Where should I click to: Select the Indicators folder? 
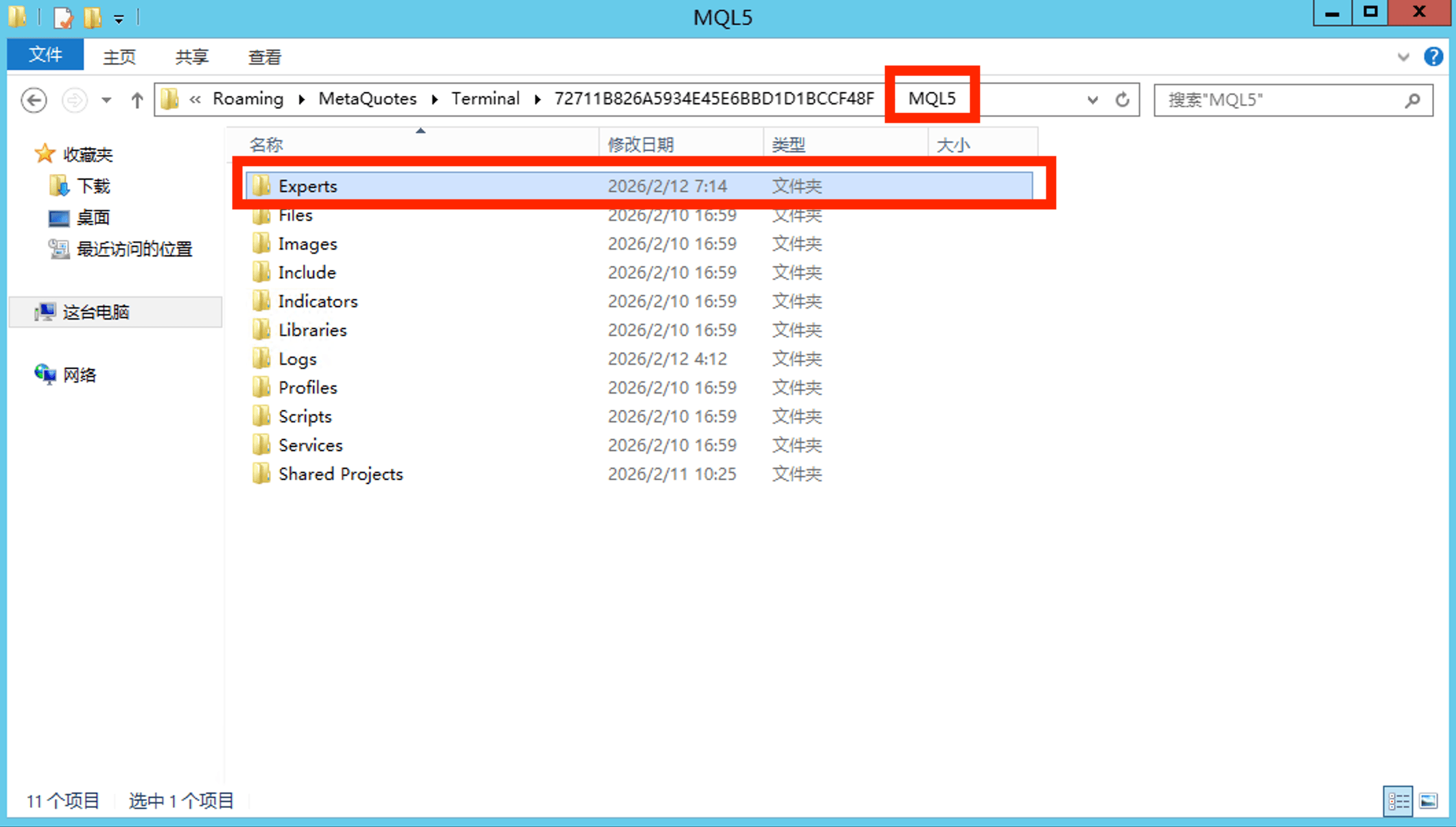tap(318, 301)
